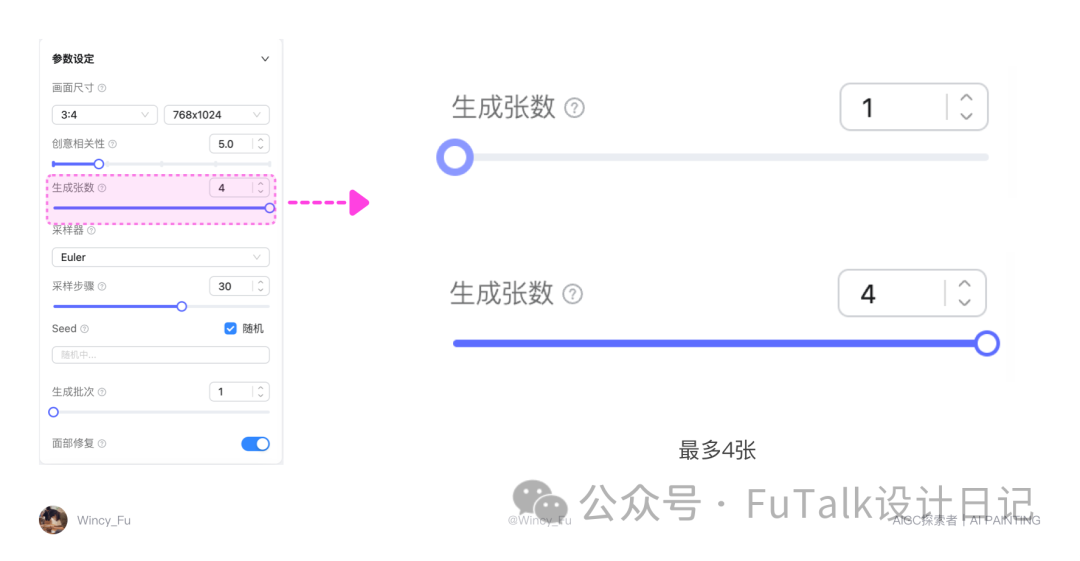Viewport: 1080px width, 561px height.
Task: Click large help icon beside top 生成张数
Action: (574, 108)
